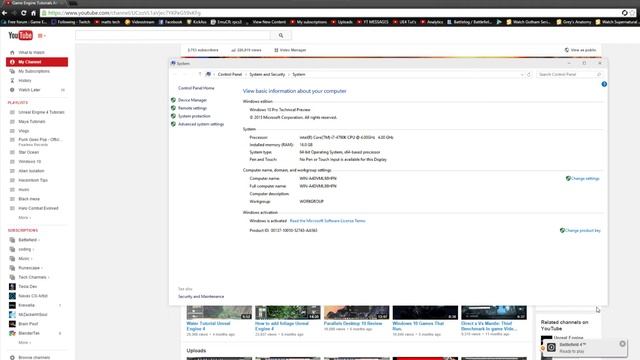Open the YouTube guide menu next to logo
This screenshot has height=360, width=640.
coord(41,36)
